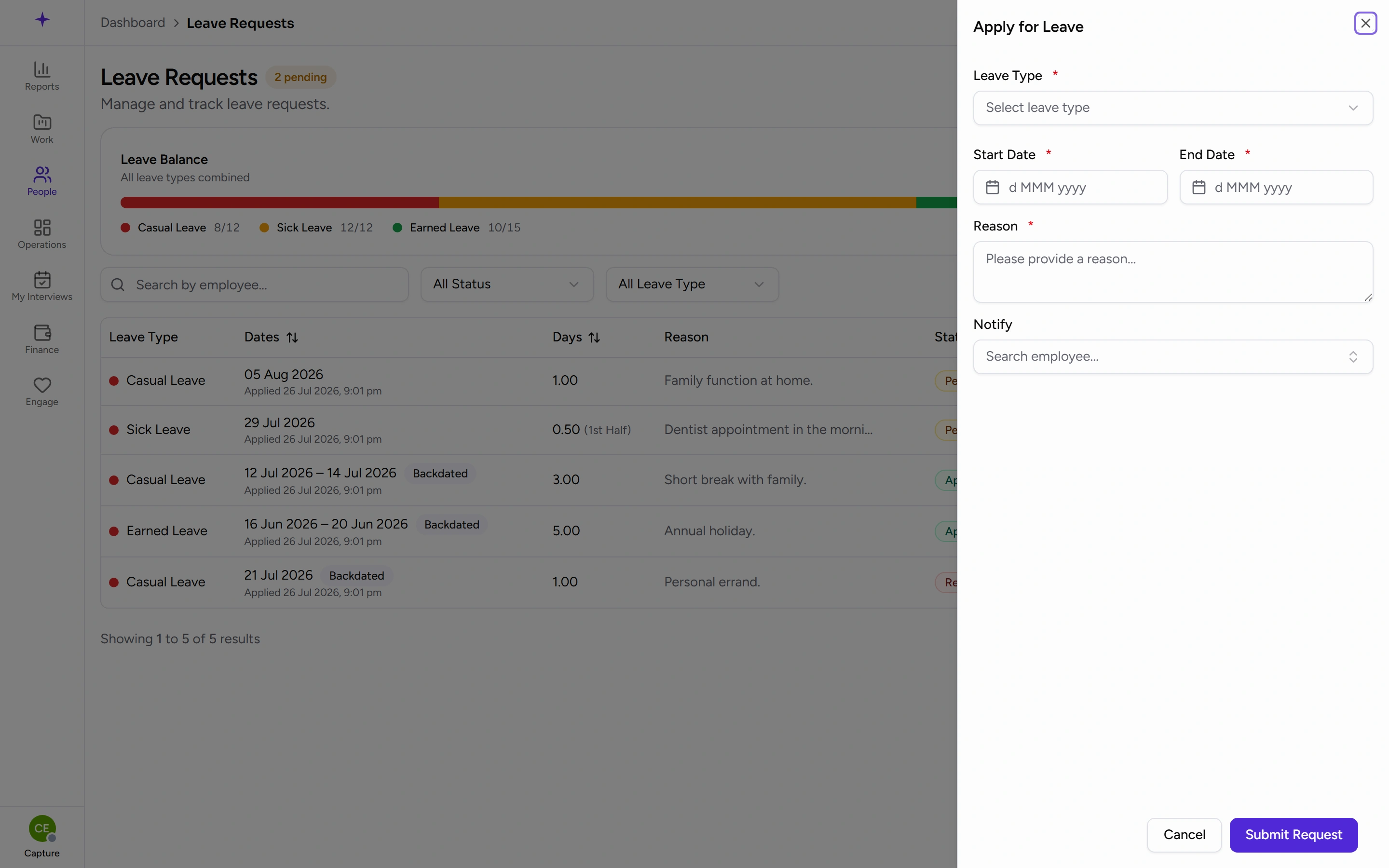1389x868 pixels.
Task: Click 'Dentist appointment in the morni...' reason
Action: click(768, 430)
